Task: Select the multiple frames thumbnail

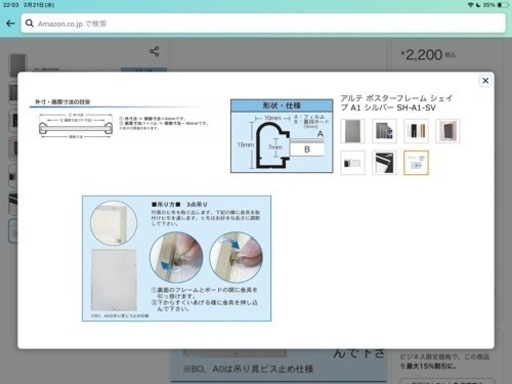Action: pyautogui.click(x=384, y=131)
